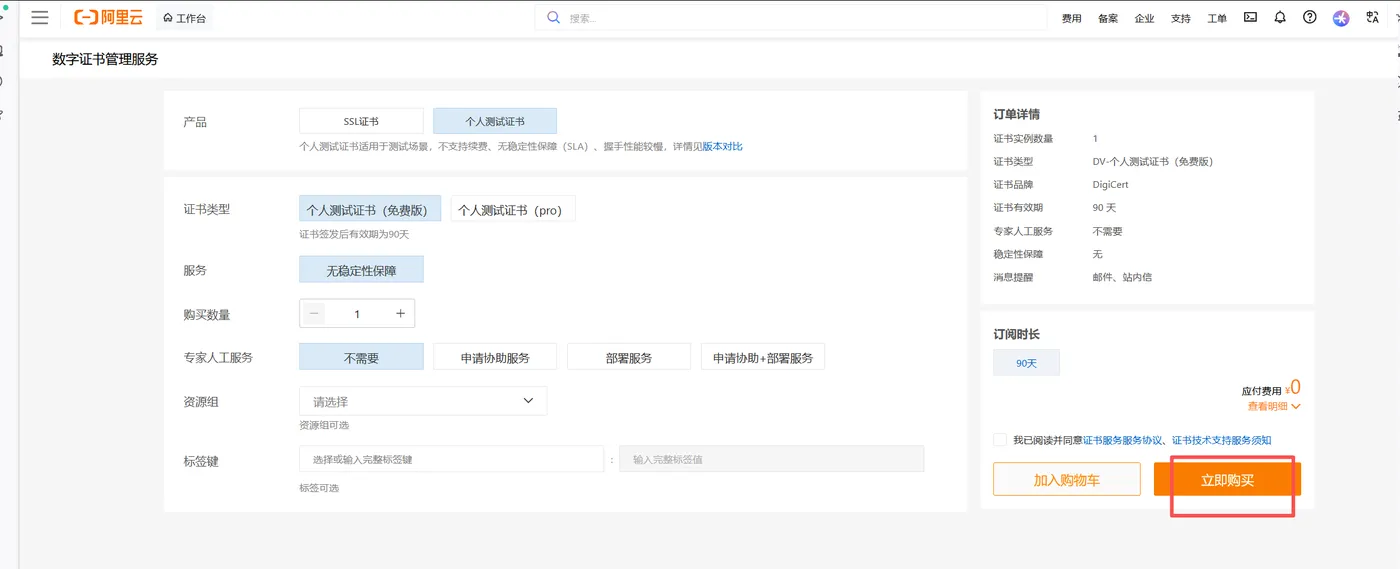
Task: Launch the Cloud Shell terminal icon
Action: [1250, 17]
